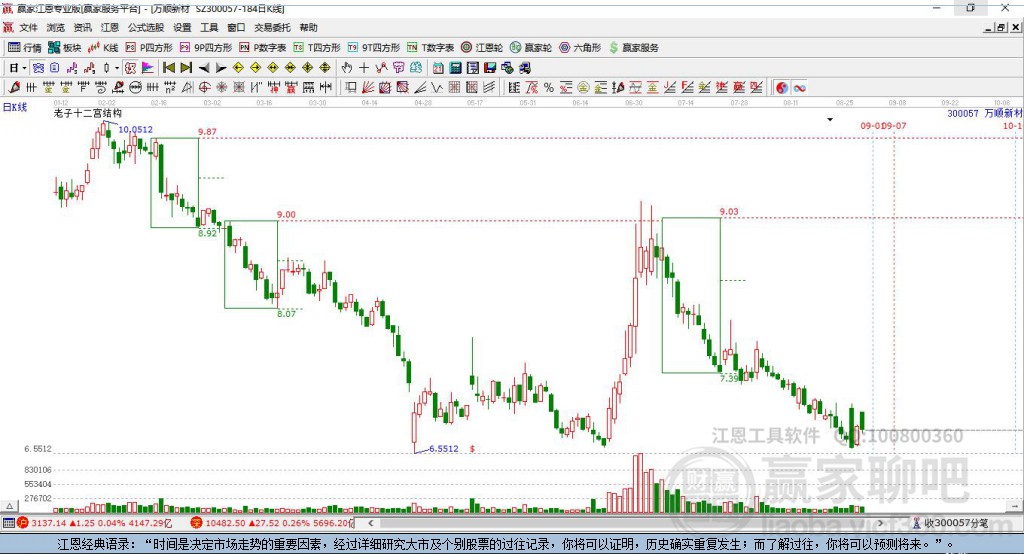Expand the candlestick style dropdown arrow
Screen dimensions: 1024x554
117,68
